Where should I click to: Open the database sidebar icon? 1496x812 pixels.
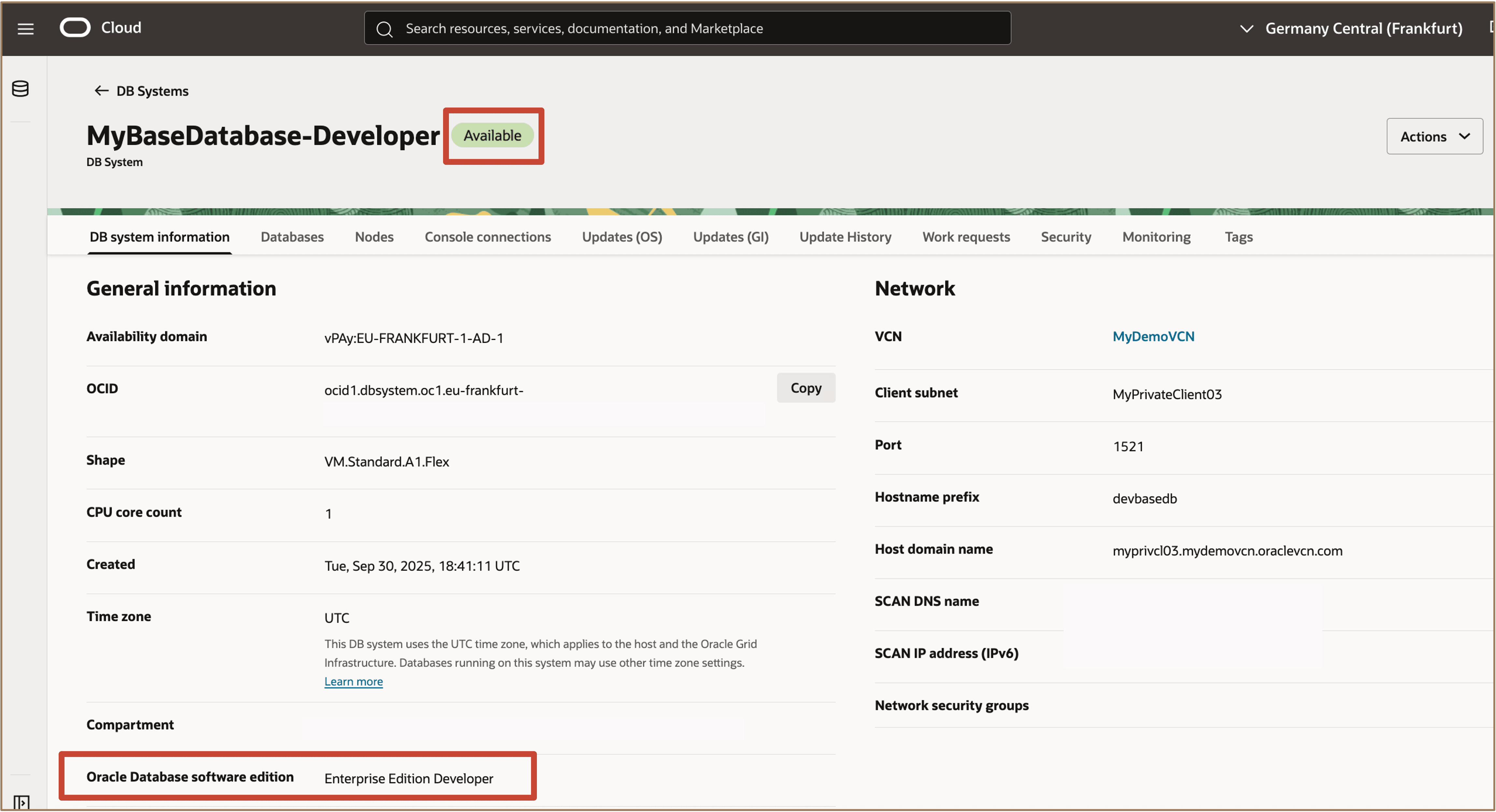pos(20,89)
